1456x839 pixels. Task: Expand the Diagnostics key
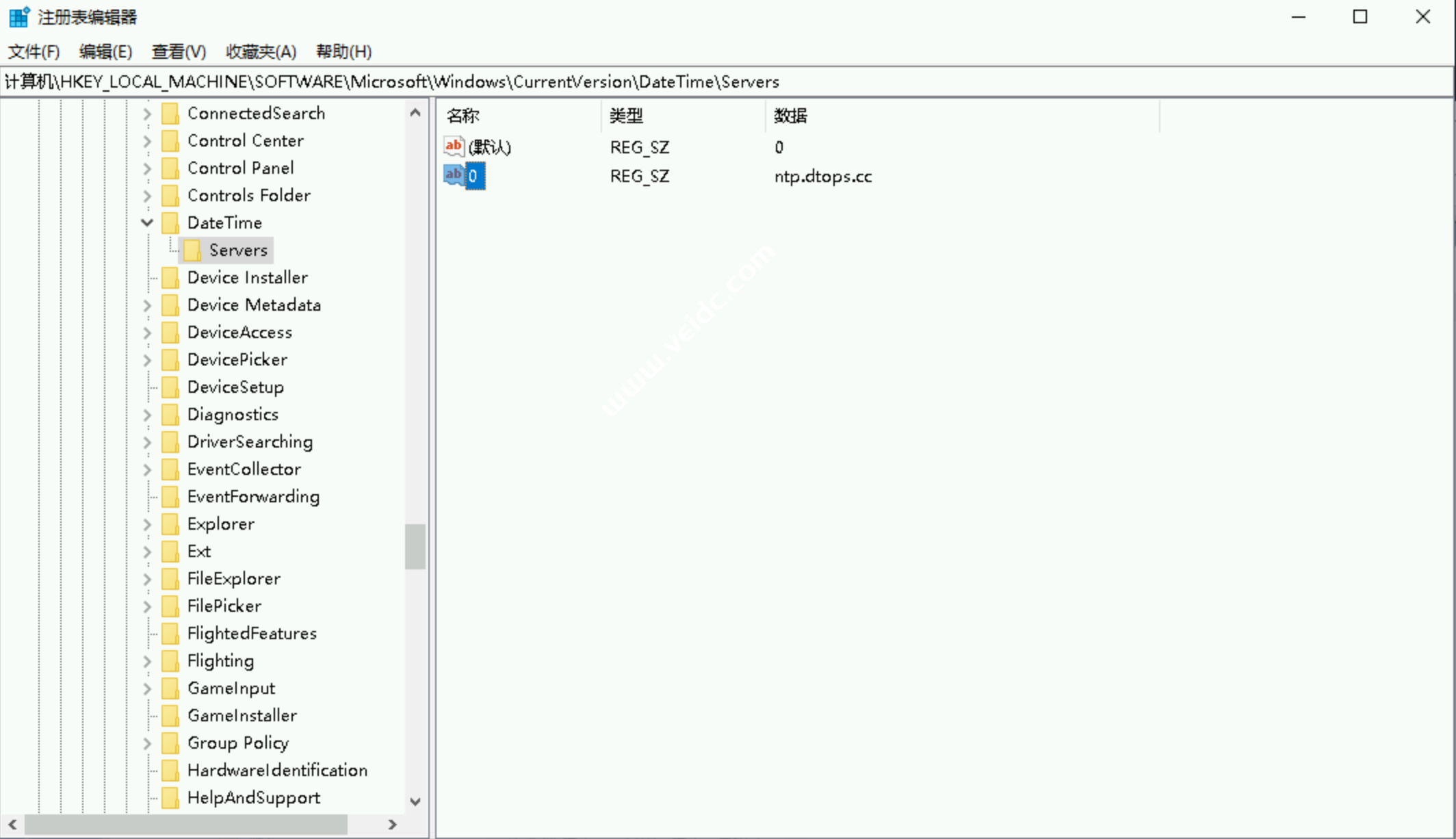click(x=146, y=415)
